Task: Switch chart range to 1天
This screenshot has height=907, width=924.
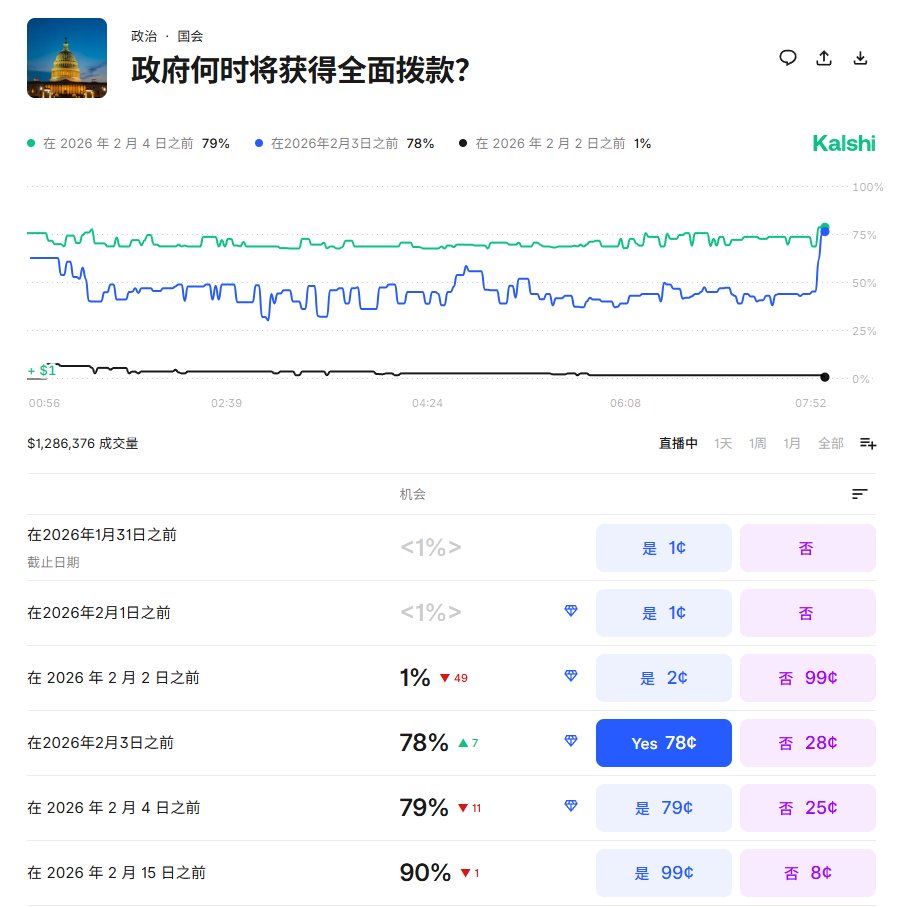Action: coord(722,443)
